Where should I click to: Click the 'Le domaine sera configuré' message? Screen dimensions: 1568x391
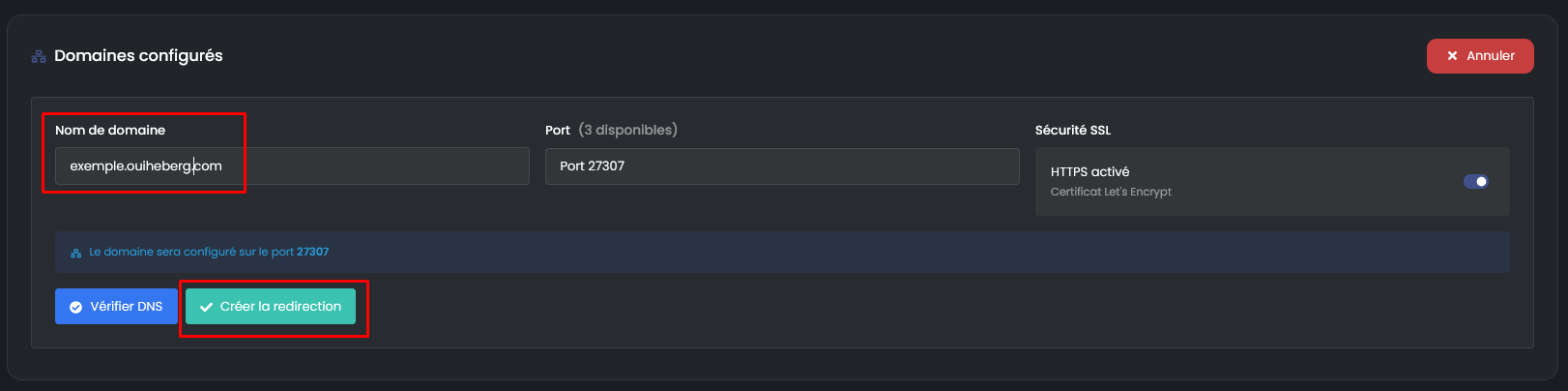191,252
